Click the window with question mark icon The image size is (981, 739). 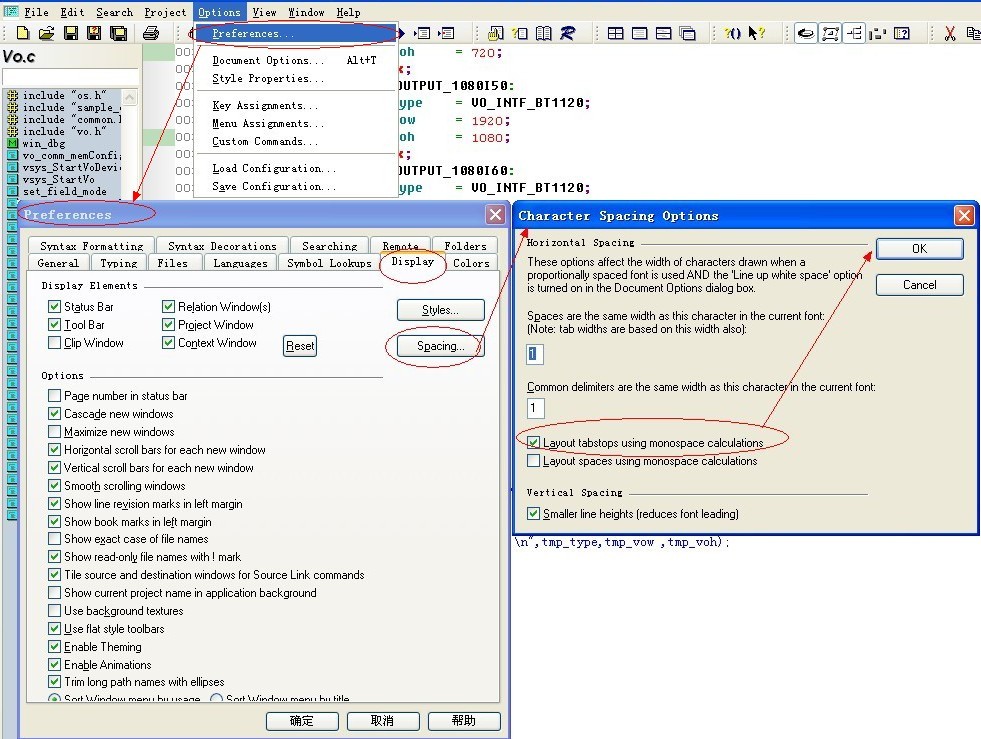(x=902, y=33)
